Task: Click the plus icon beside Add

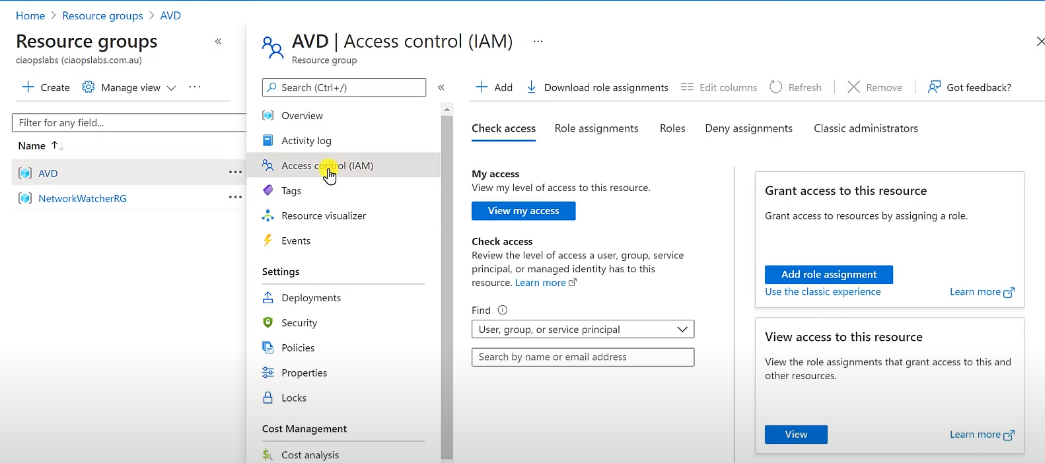Action: pyautogui.click(x=481, y=87)
